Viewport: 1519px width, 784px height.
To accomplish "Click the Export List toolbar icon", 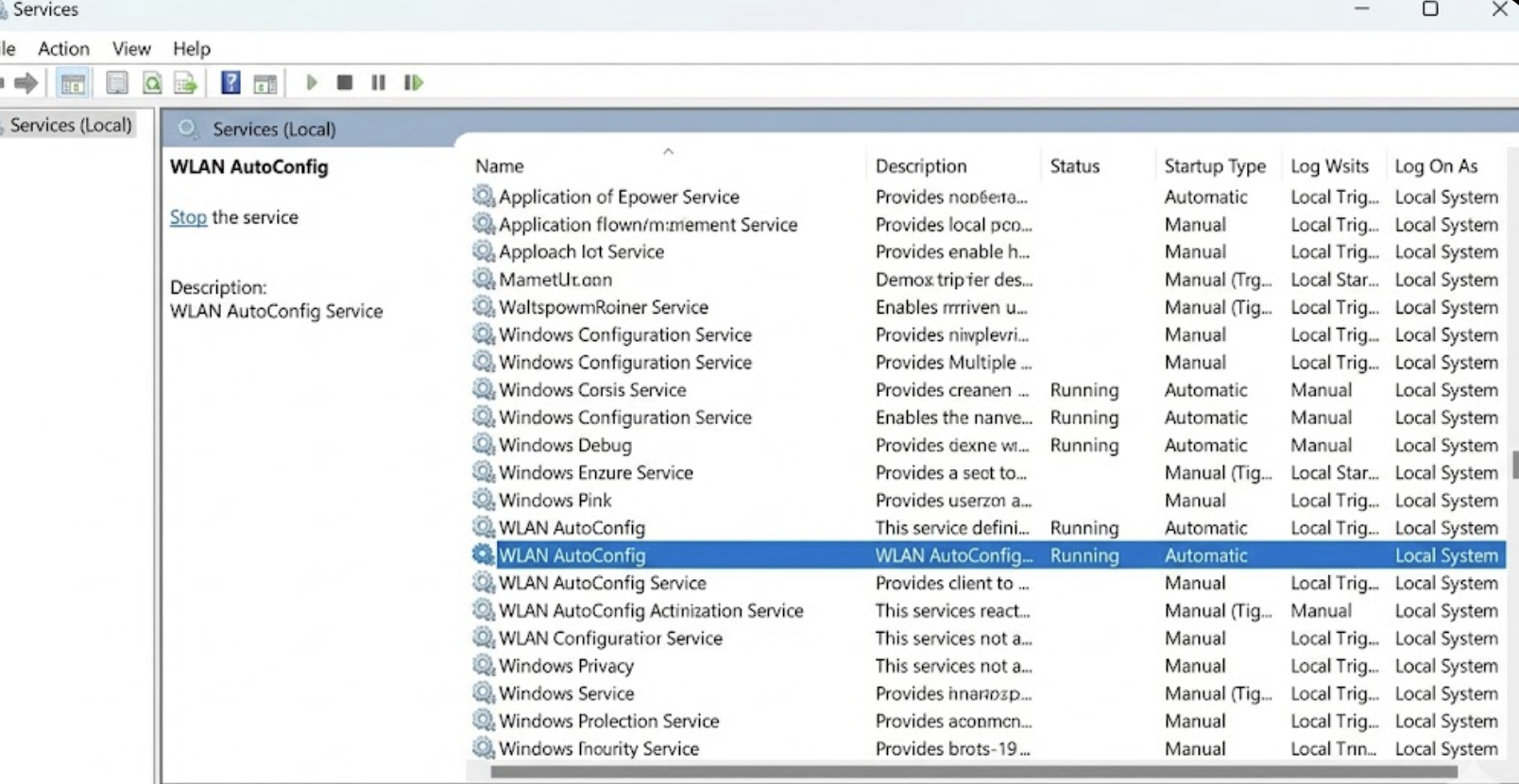I will (186, 83).
